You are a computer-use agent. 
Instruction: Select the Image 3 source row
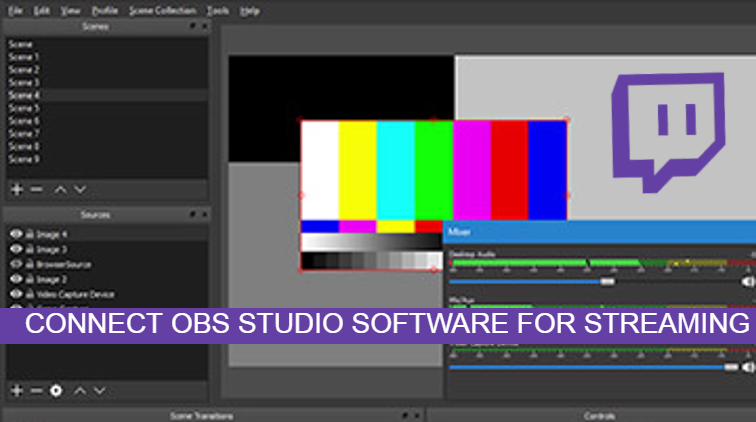tap(107, 249)
